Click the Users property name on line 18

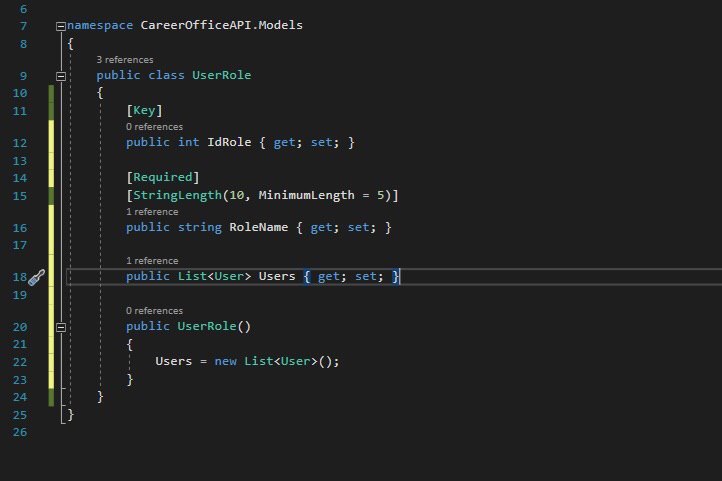point(277,276)
